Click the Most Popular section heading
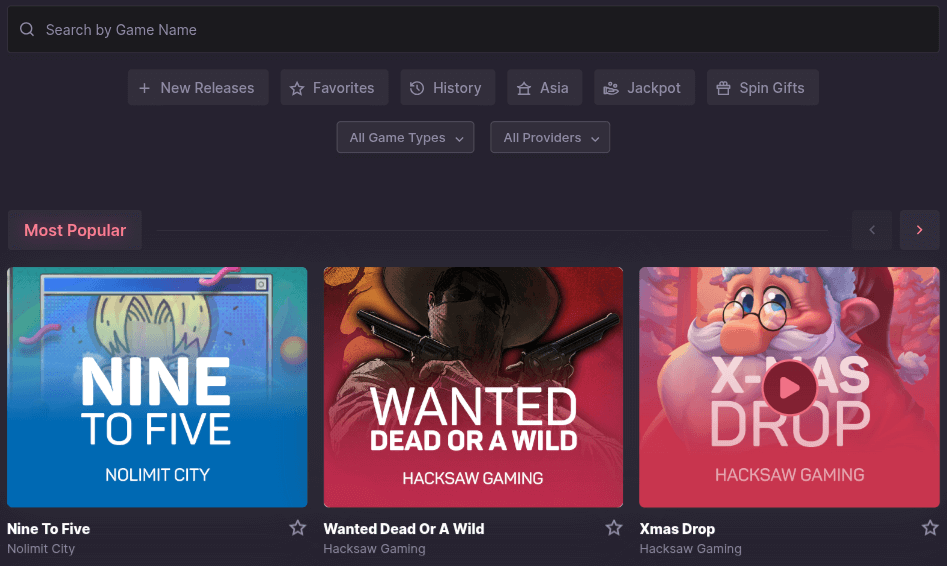947x566 pixels. (x=75, y=230)
